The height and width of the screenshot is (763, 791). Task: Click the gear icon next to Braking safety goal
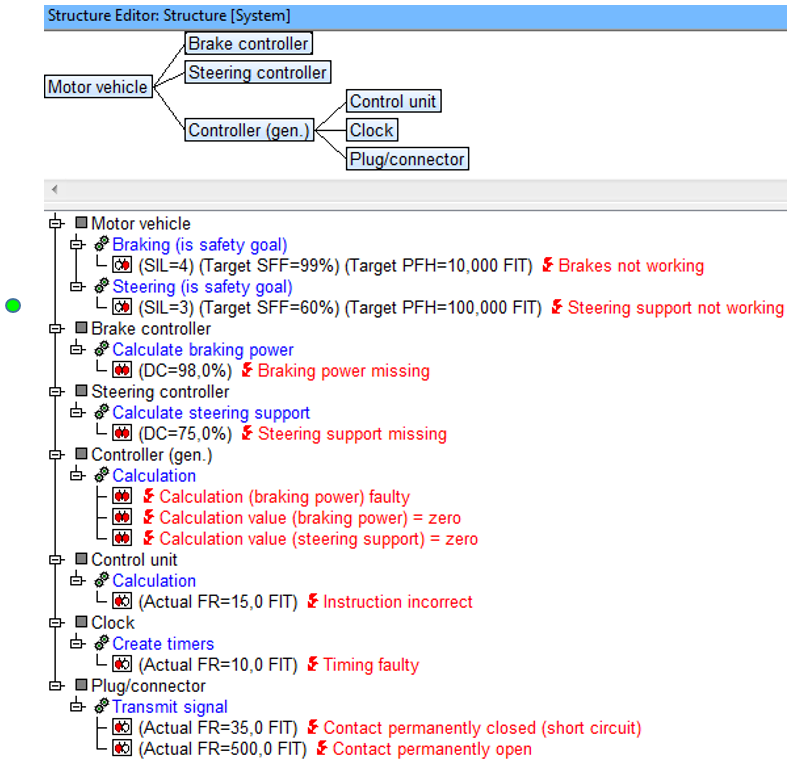click(101, 244)
